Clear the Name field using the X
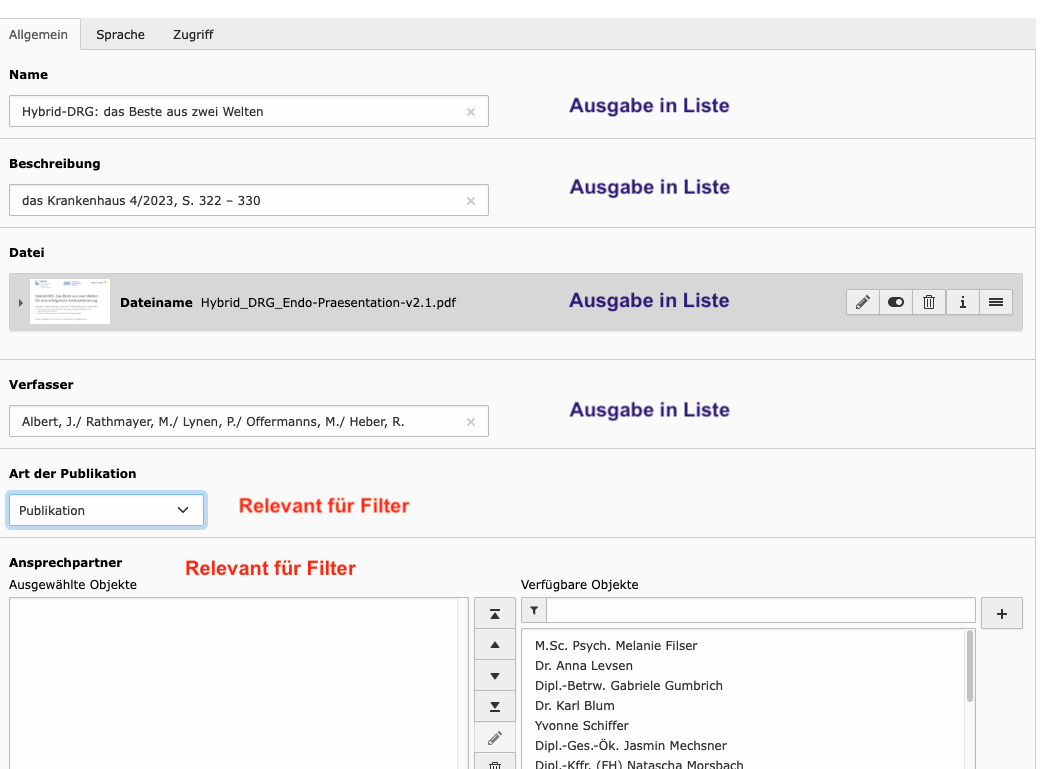The width and height of the screenshot is (1048, 769). coord(471,112)
